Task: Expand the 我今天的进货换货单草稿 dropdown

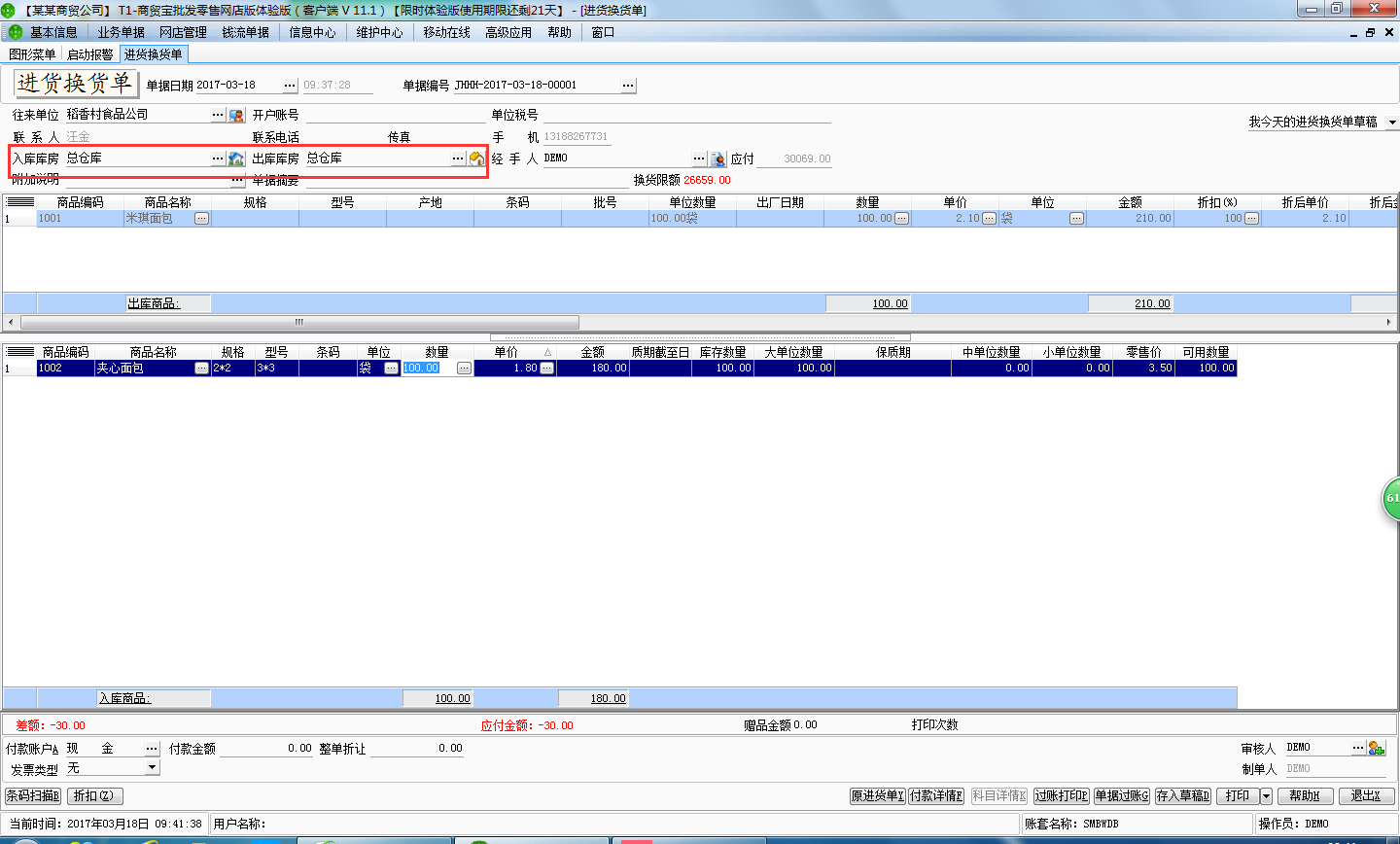Action: [1391, 123]
